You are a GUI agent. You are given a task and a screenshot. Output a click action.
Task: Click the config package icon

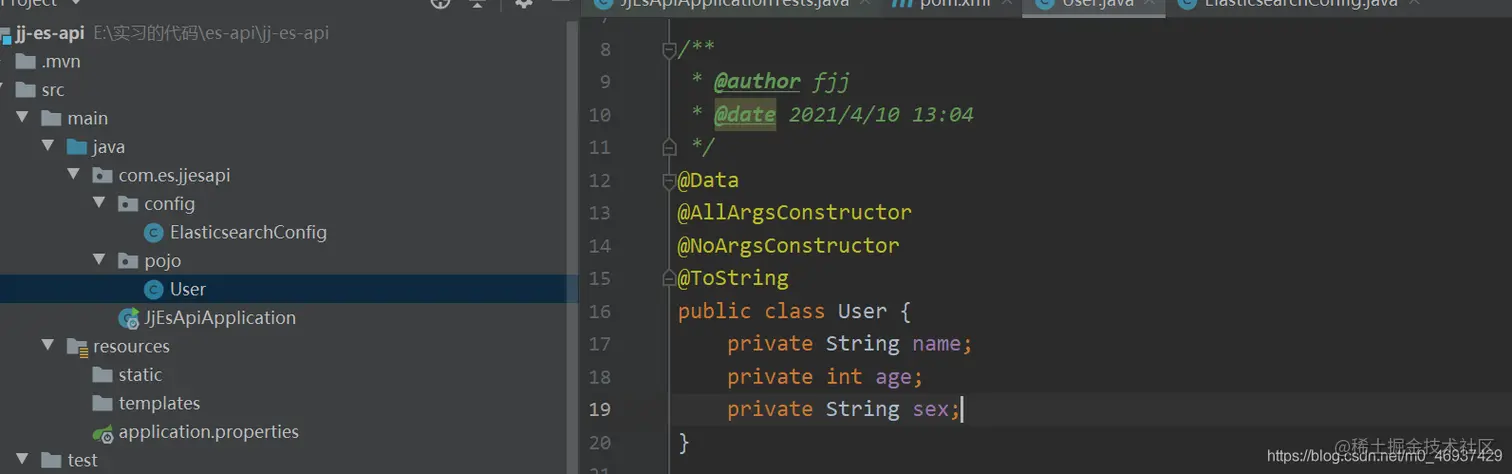[128, 204]
